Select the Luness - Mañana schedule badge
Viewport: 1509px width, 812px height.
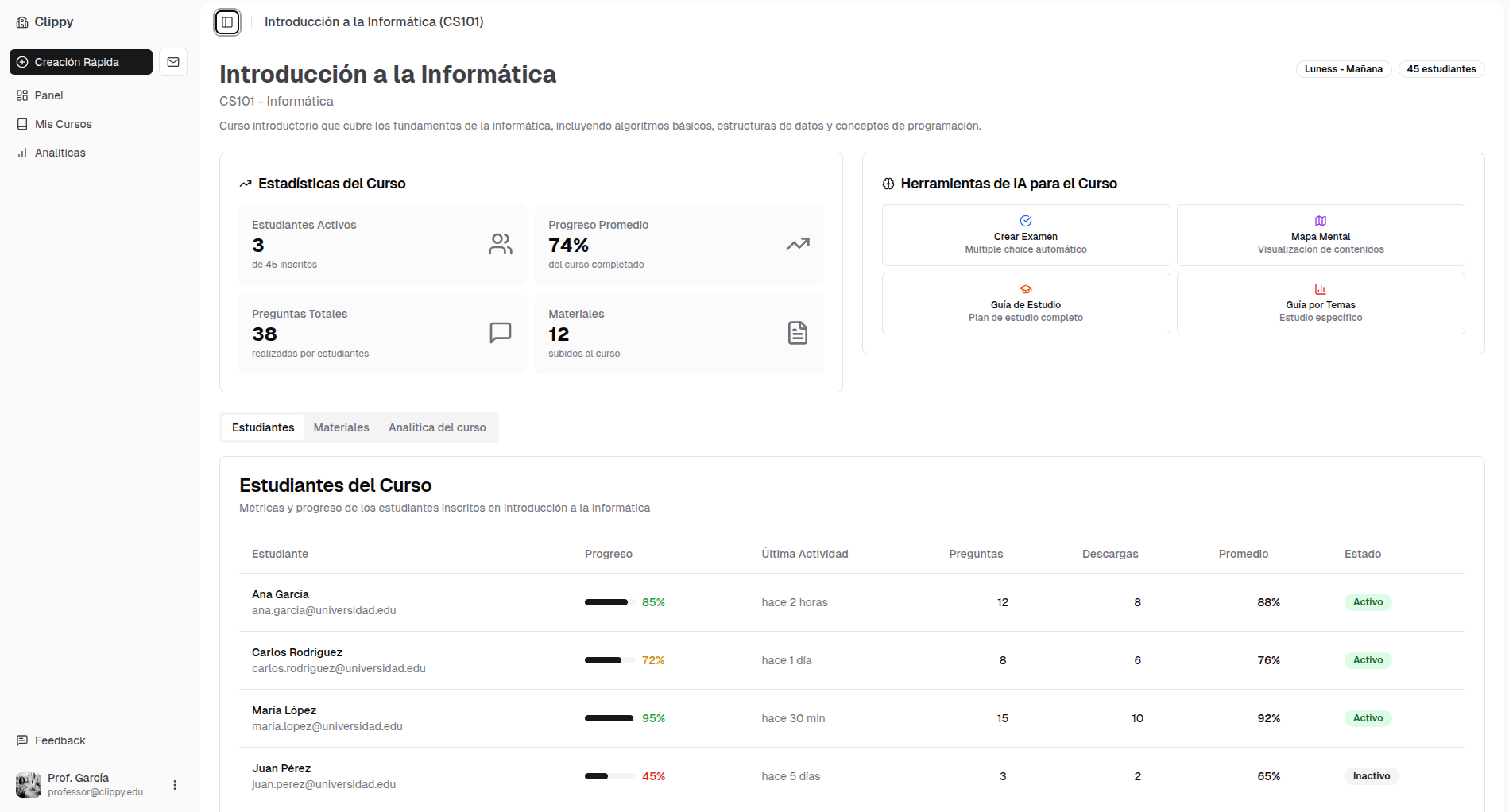pyautogui.click(x=1343, y=69)
